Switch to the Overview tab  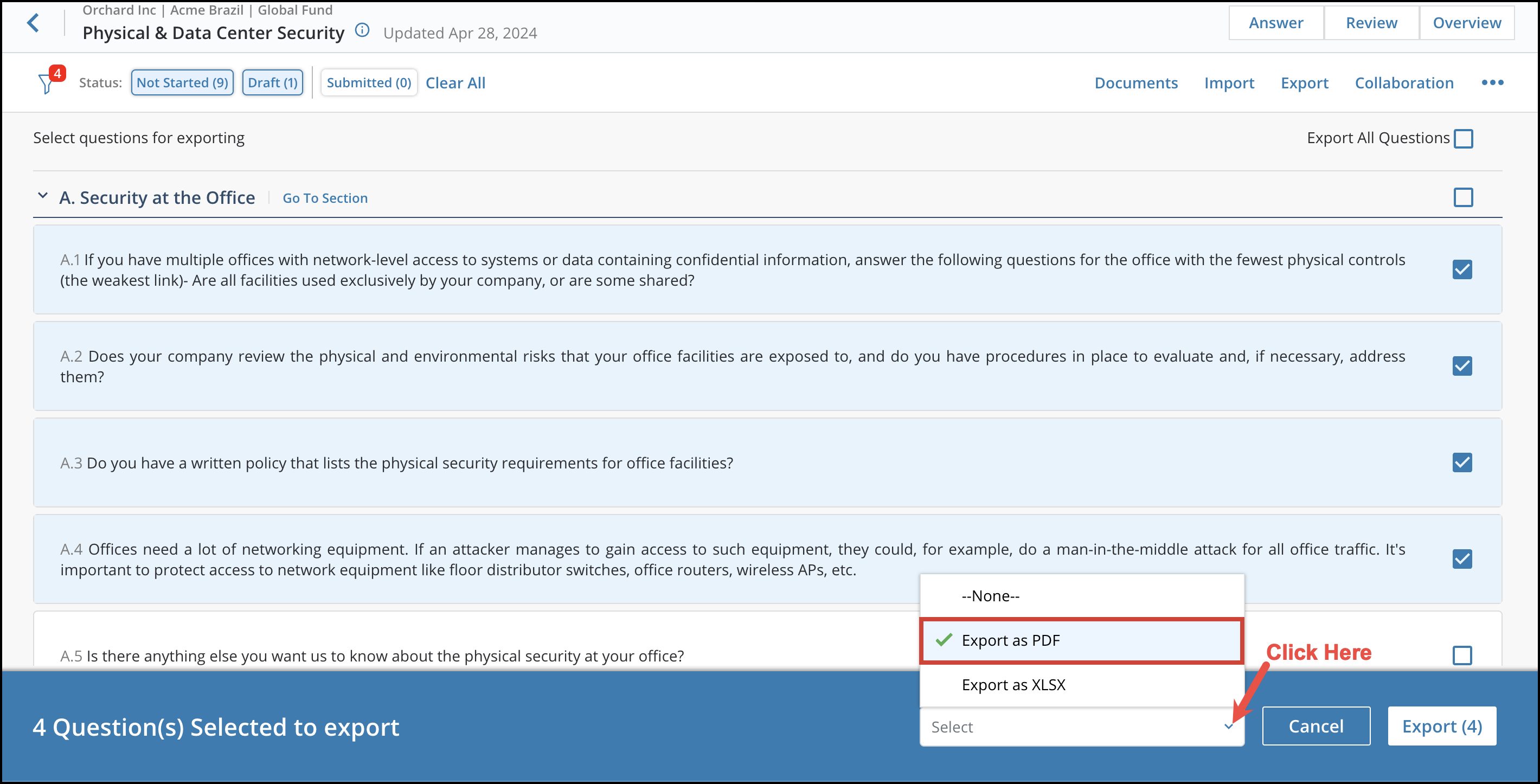click(1466, 22)
